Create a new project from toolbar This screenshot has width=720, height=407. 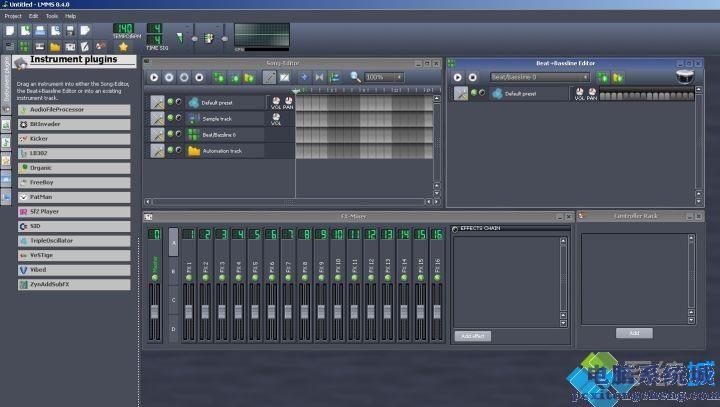[10, 31]
